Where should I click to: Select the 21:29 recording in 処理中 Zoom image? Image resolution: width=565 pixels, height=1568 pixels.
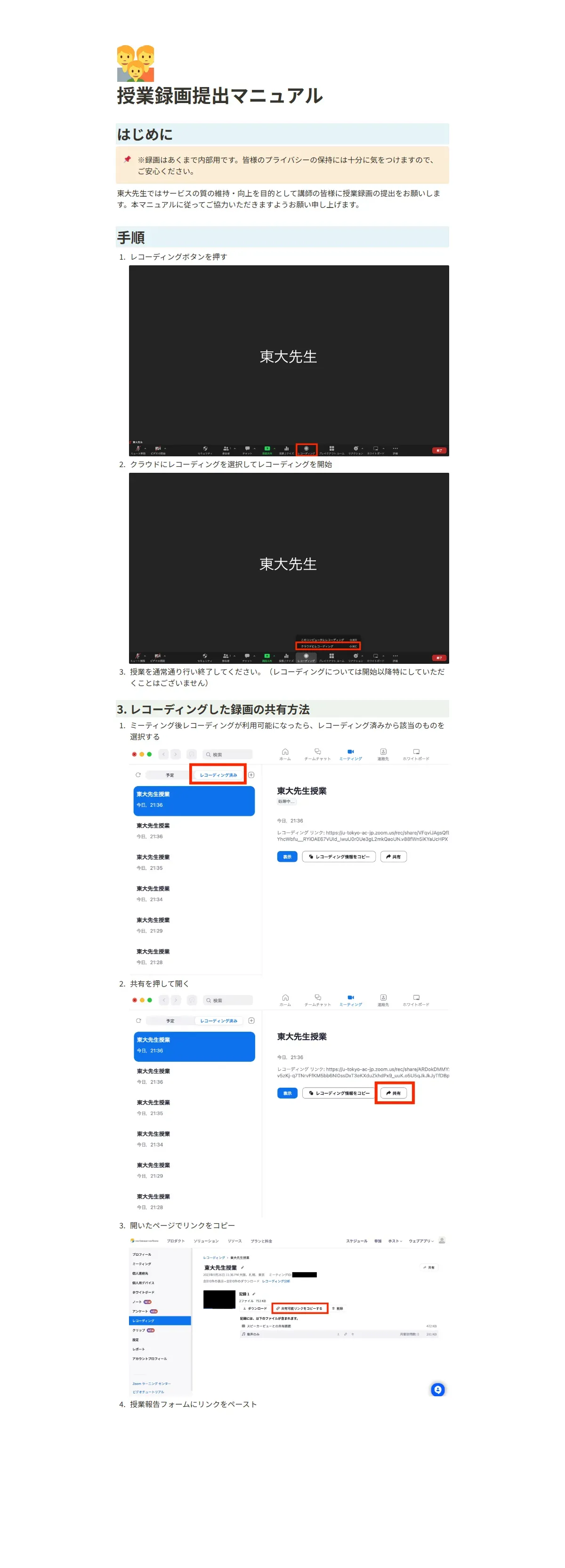pos(194,925)
